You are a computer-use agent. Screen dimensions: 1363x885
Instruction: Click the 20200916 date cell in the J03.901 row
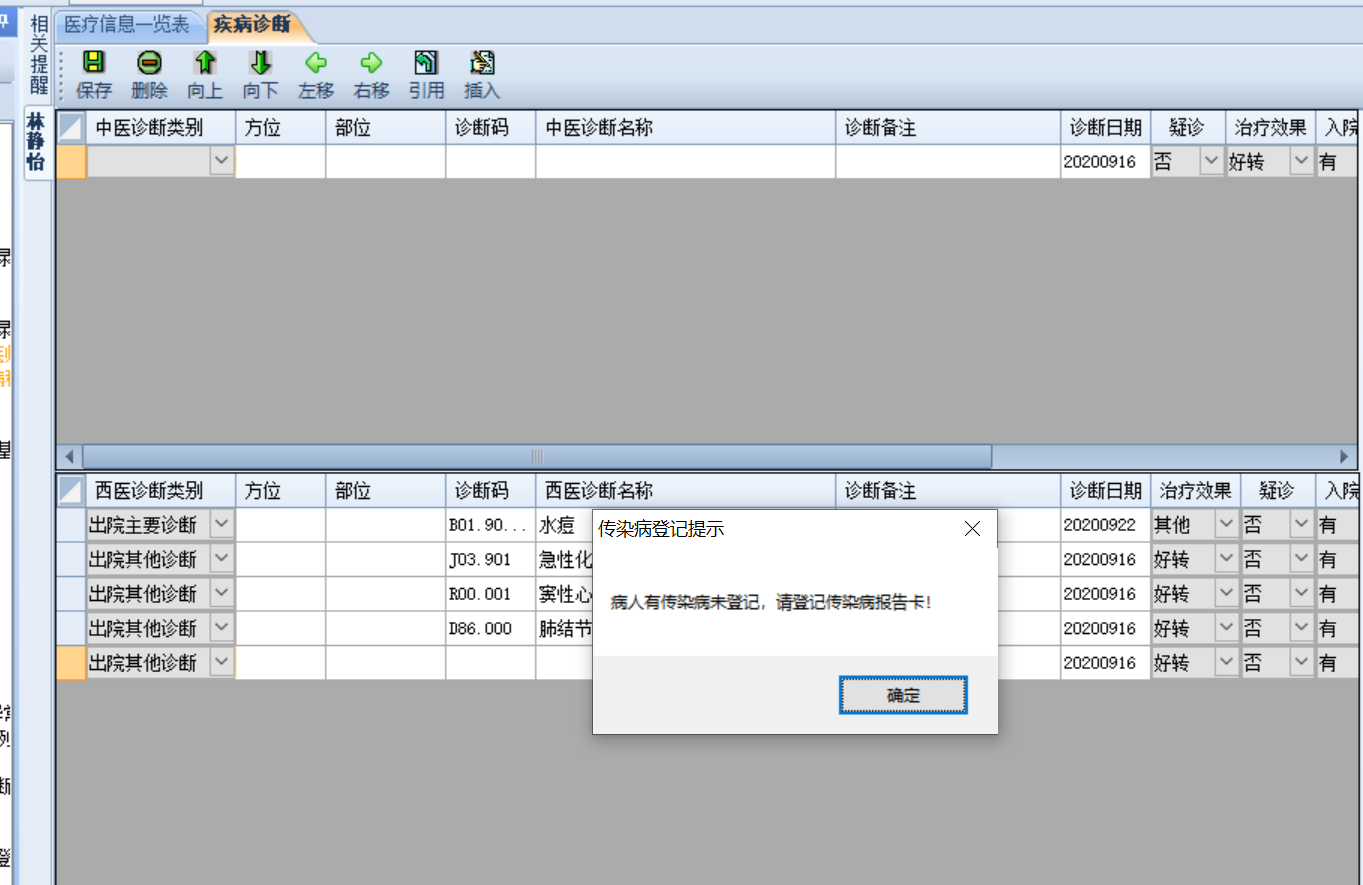[1106, 559]
